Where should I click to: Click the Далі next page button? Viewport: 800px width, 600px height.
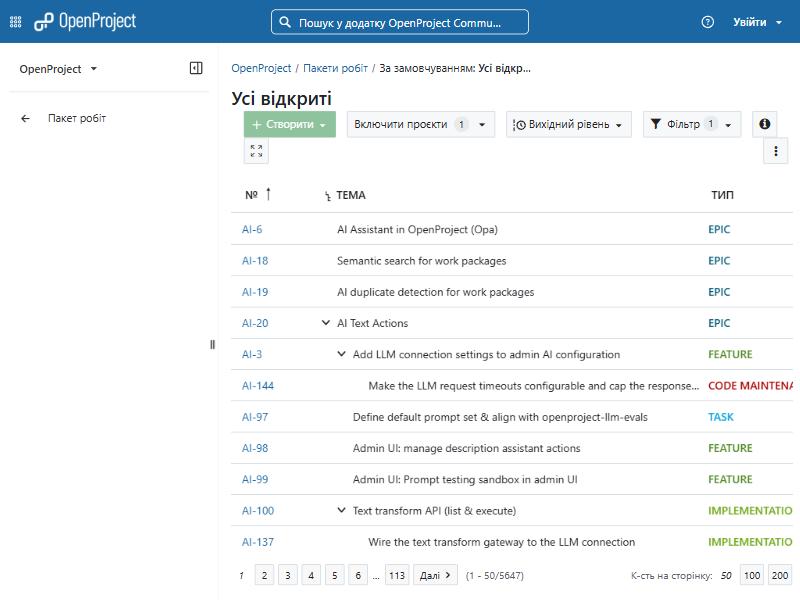point(435,575)
